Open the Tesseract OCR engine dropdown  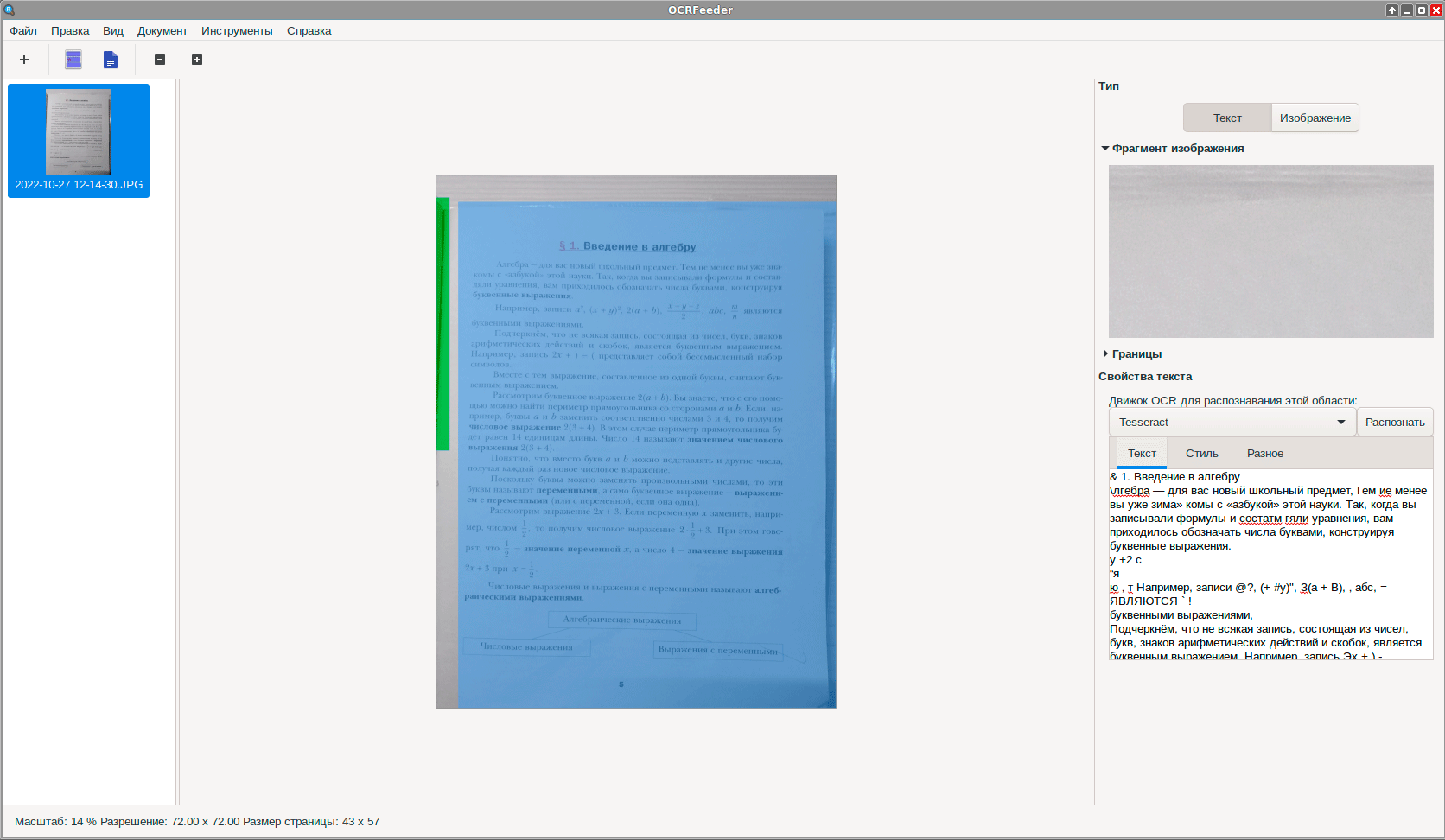click(x=1231, y=423)
